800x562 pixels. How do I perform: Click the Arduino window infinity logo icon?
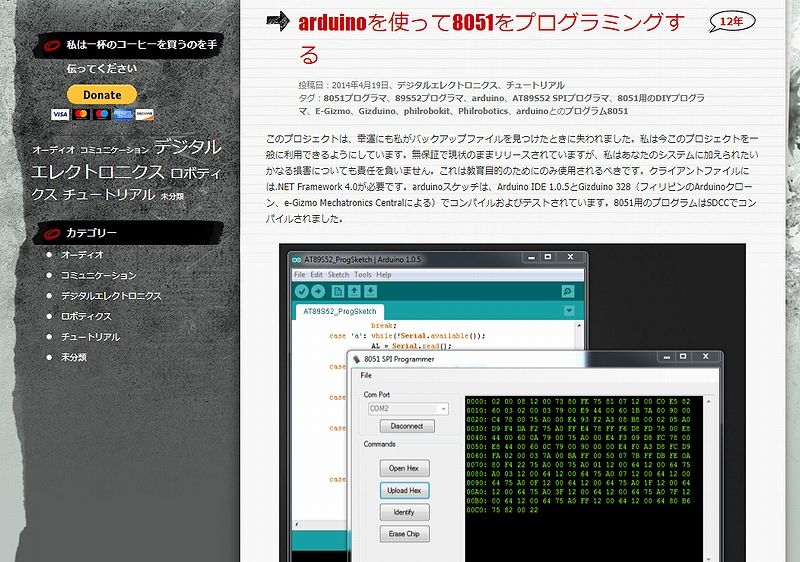point(296,260)
